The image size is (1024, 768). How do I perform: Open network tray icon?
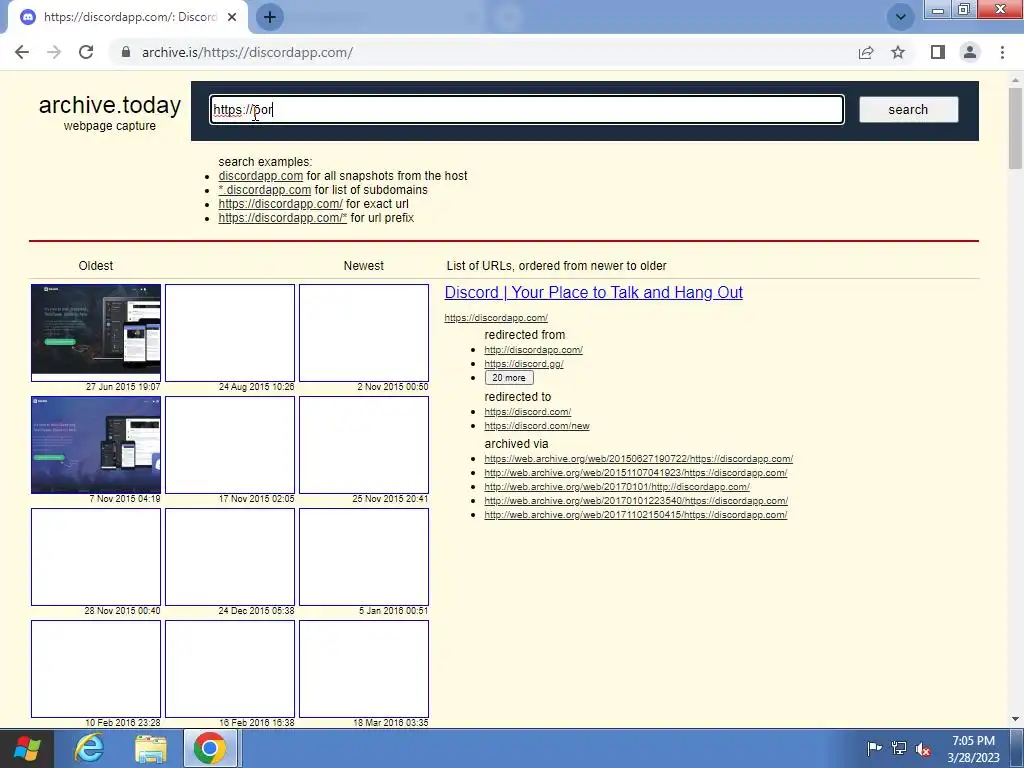[x=899, y=748]
